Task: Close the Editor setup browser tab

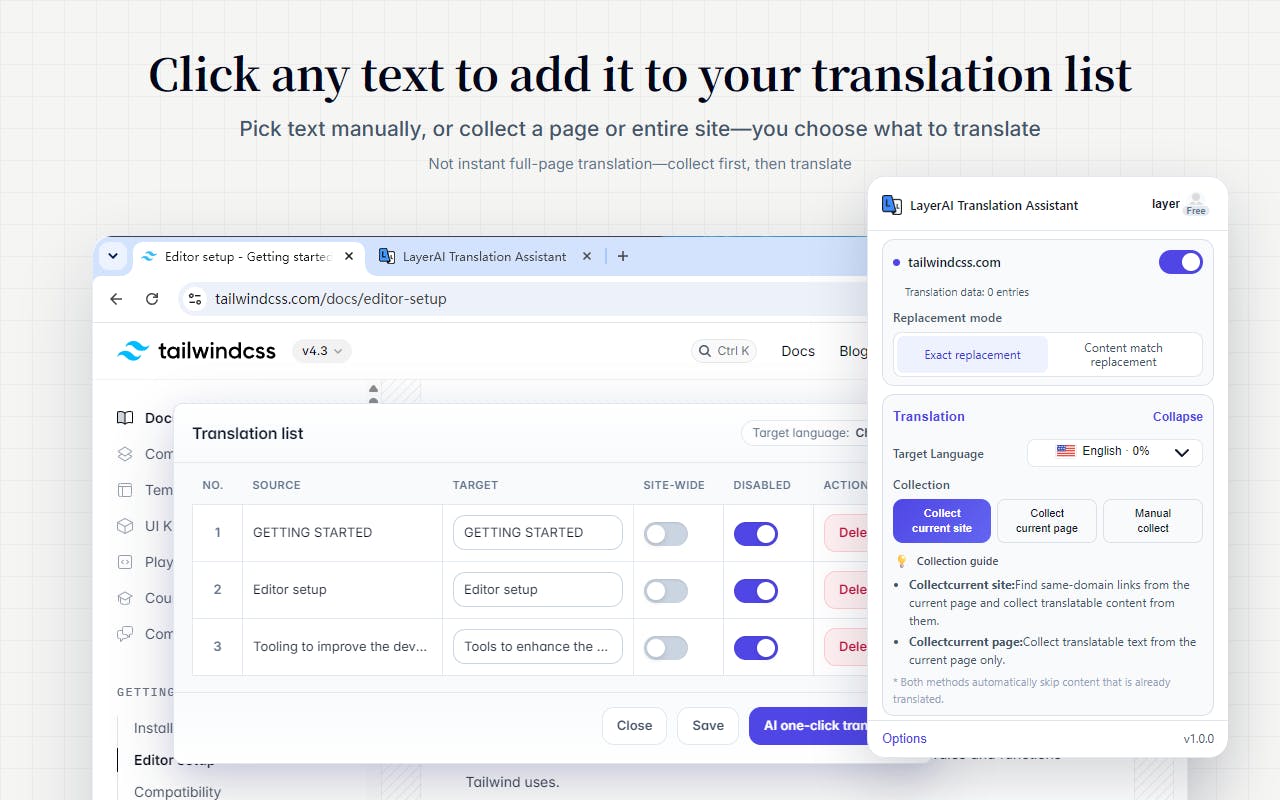Action: point(349,256)
